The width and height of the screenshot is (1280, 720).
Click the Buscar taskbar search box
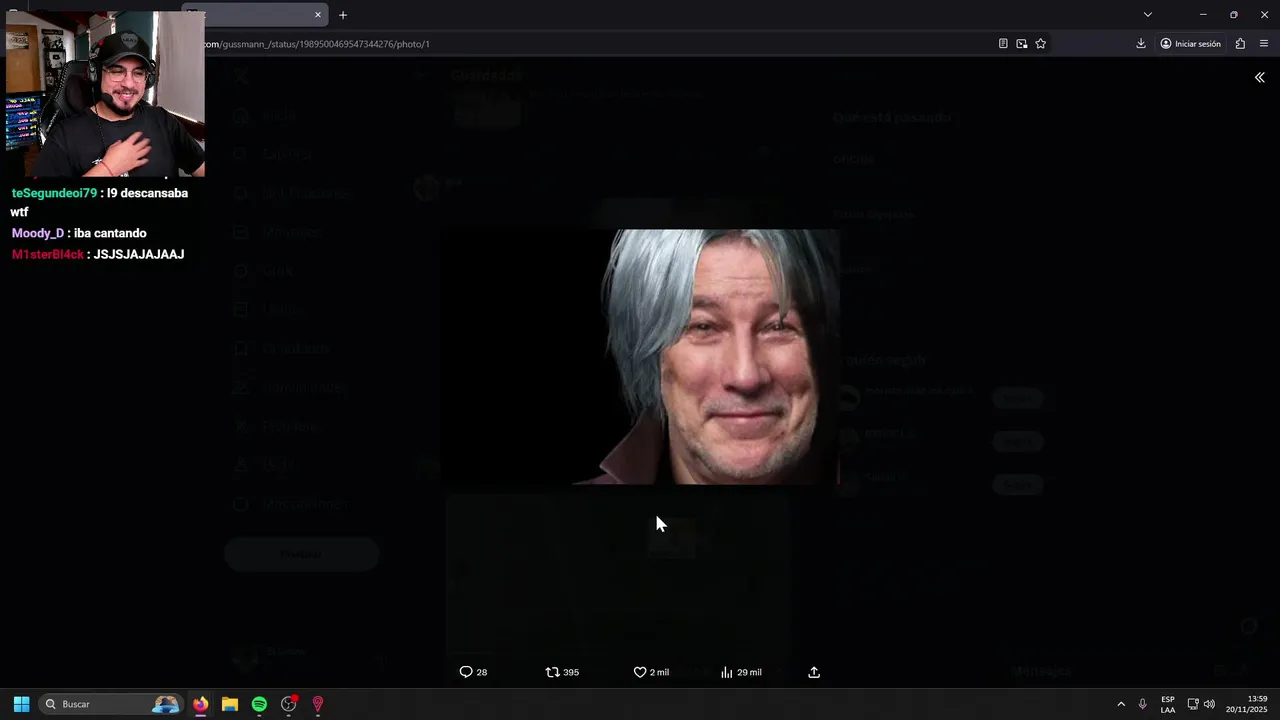(110, 704)
